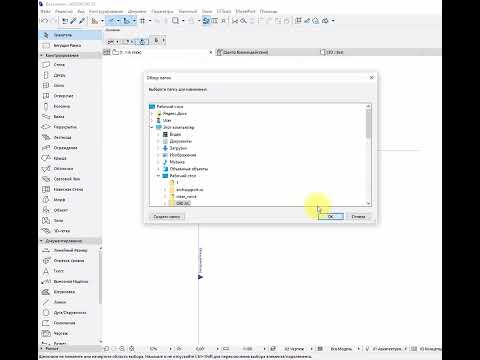Click the Отмена button in the folder dialog
480x360 pixels.
[358, 217]
